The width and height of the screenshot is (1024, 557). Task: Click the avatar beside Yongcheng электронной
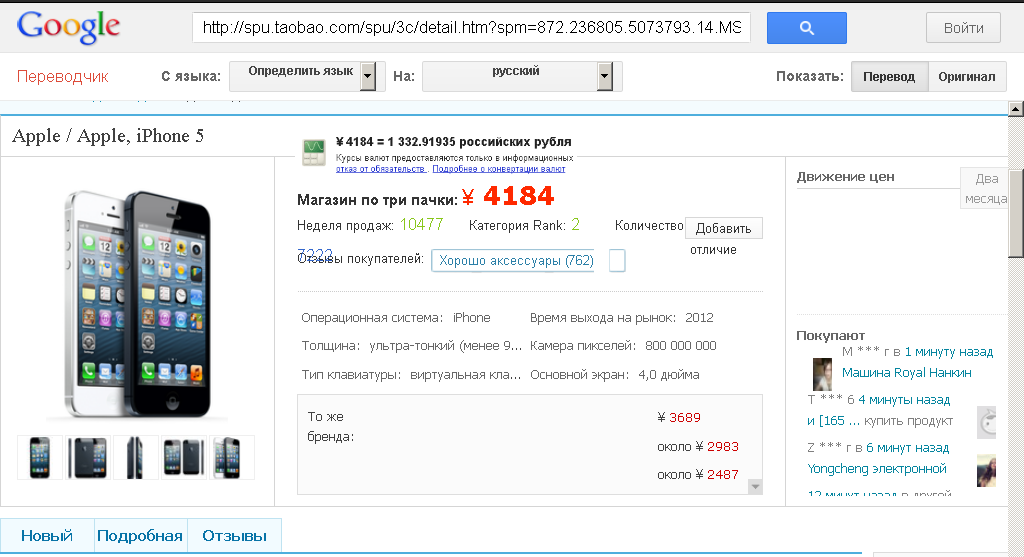click(986, 471)
